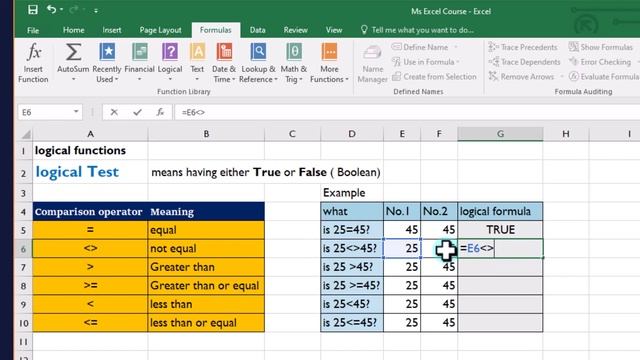
Task: Select the Formulas tab
Action: [216, 30]
